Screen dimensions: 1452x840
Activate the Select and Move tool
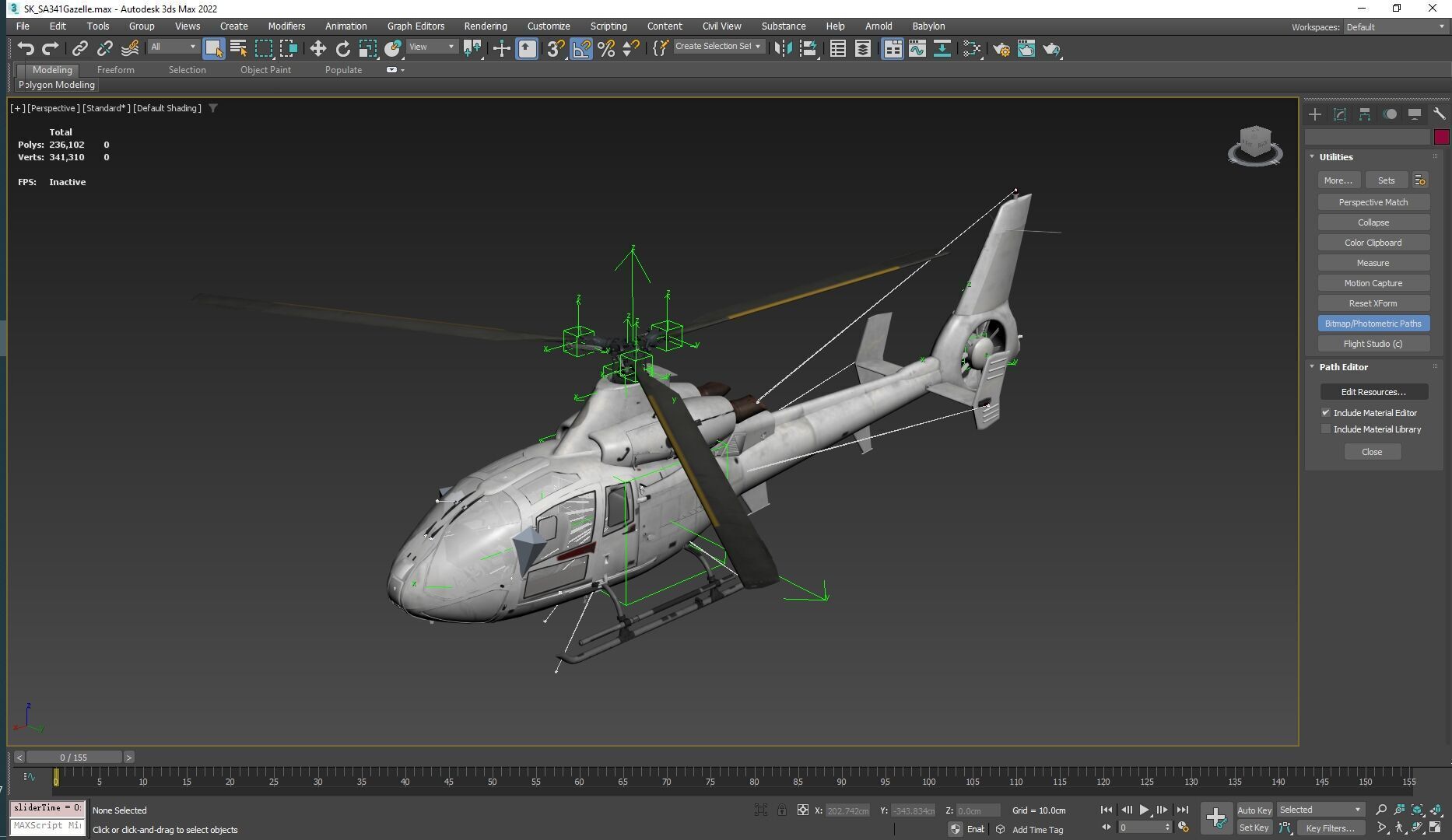[317, 49]
